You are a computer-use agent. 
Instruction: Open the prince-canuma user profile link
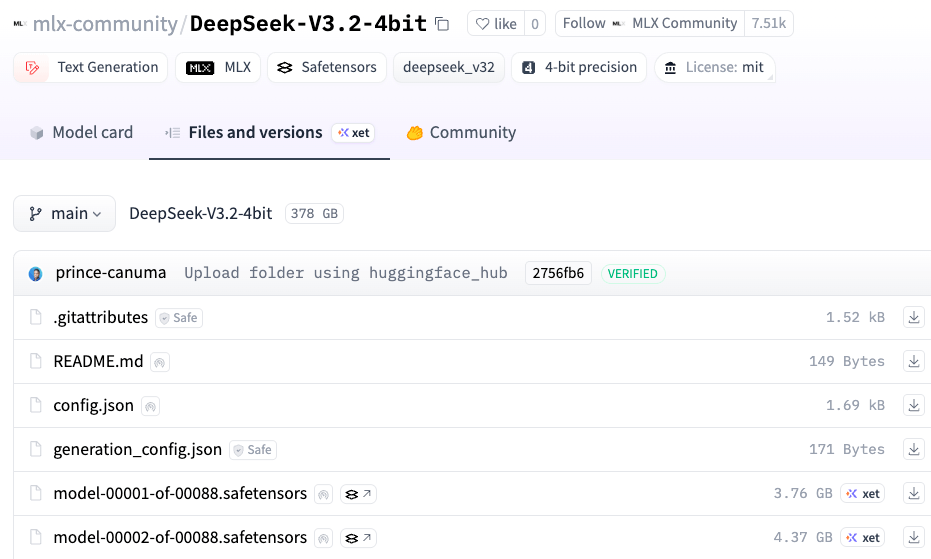point(111,273)
